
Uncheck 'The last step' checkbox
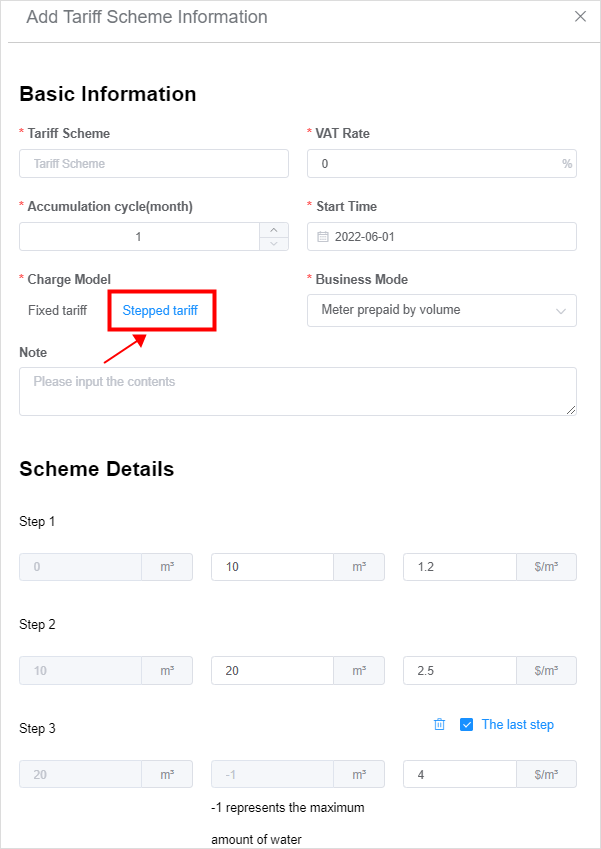[466, 724]
